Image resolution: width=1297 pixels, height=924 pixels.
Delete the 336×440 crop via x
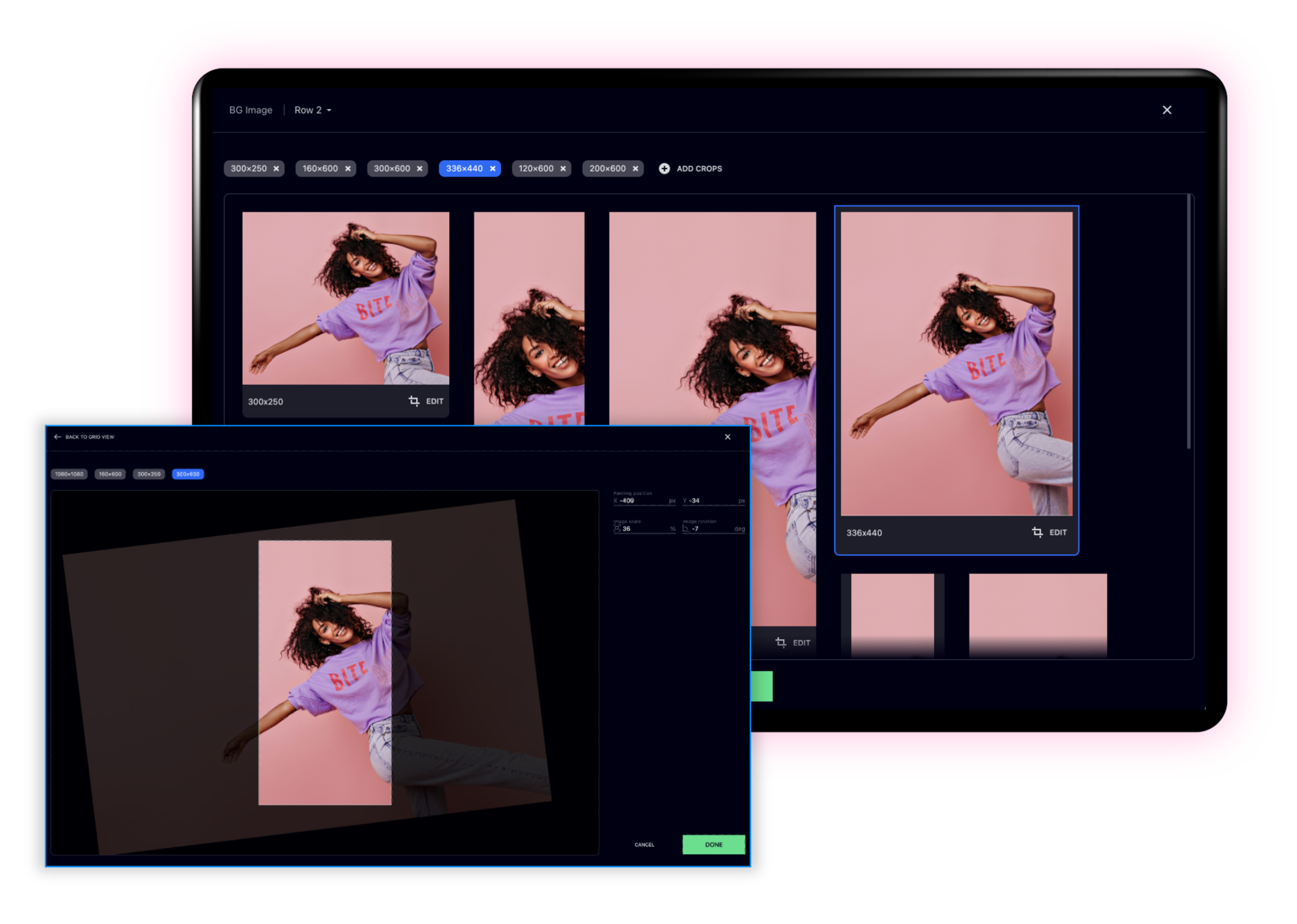(493, 168)
